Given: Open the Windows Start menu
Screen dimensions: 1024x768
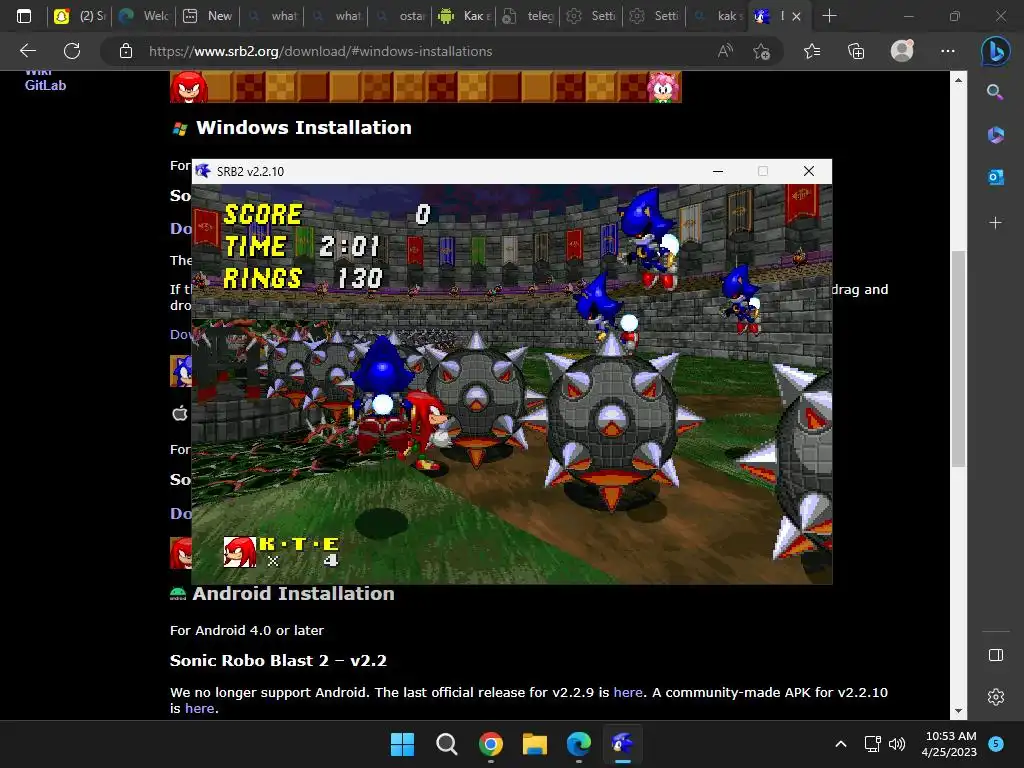Looking at the screenshot, I should coord(402,744).
